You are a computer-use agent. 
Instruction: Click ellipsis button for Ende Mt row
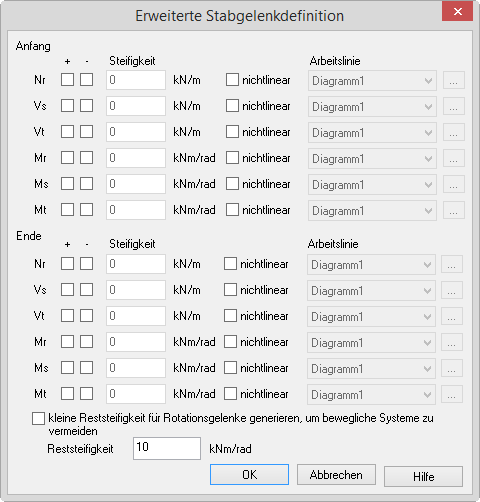pos(452,394)
